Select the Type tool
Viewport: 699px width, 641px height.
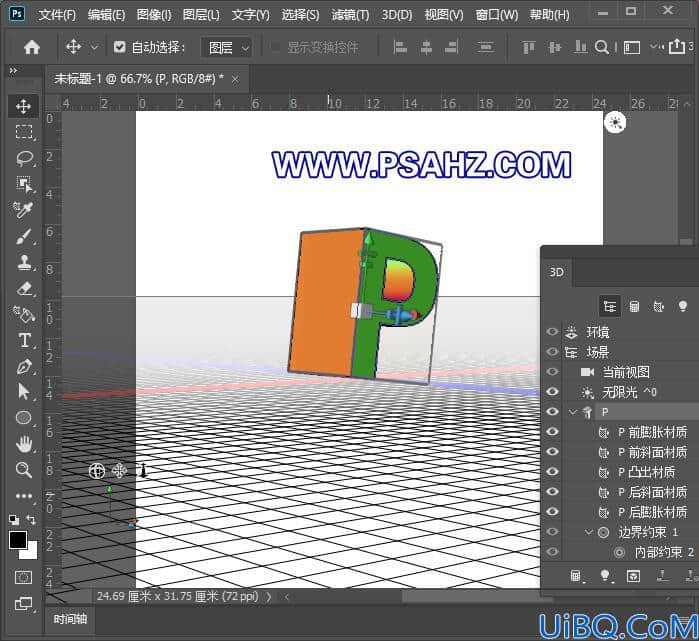(24, 341)
